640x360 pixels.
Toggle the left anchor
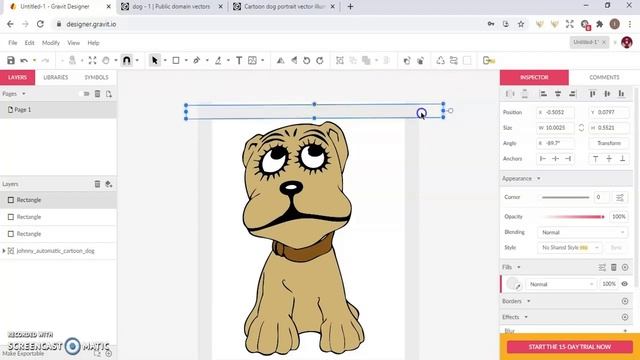click(x=543, y=159)
